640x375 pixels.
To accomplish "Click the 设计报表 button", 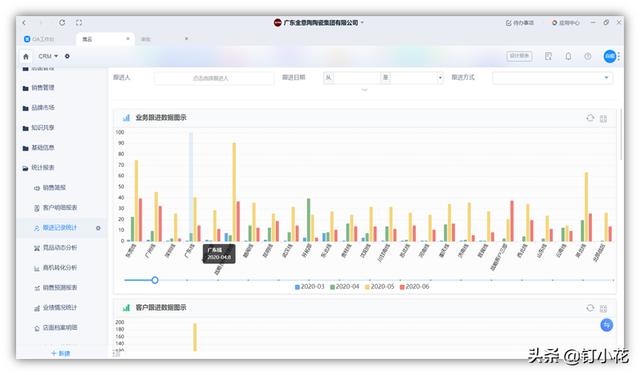I will click(519, 56).
